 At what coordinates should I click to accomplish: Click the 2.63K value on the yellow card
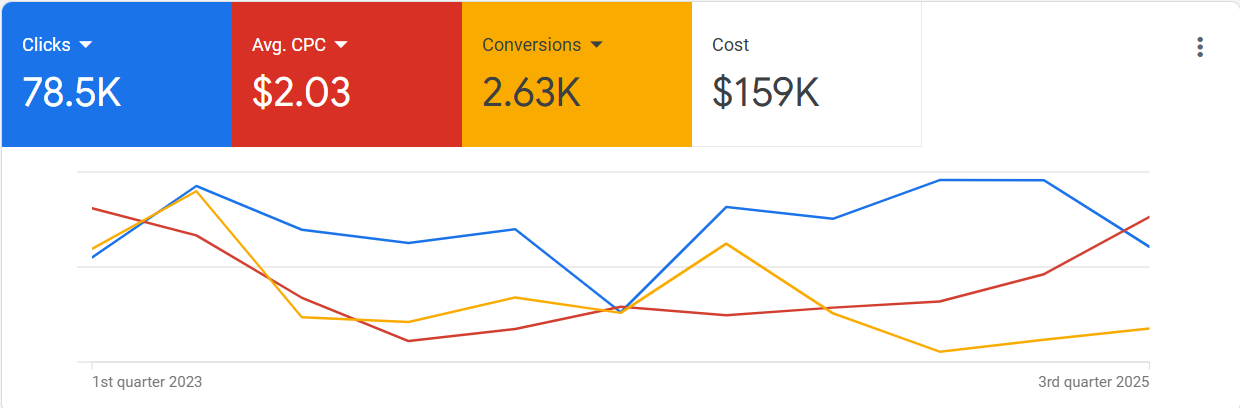click(531, 92)
